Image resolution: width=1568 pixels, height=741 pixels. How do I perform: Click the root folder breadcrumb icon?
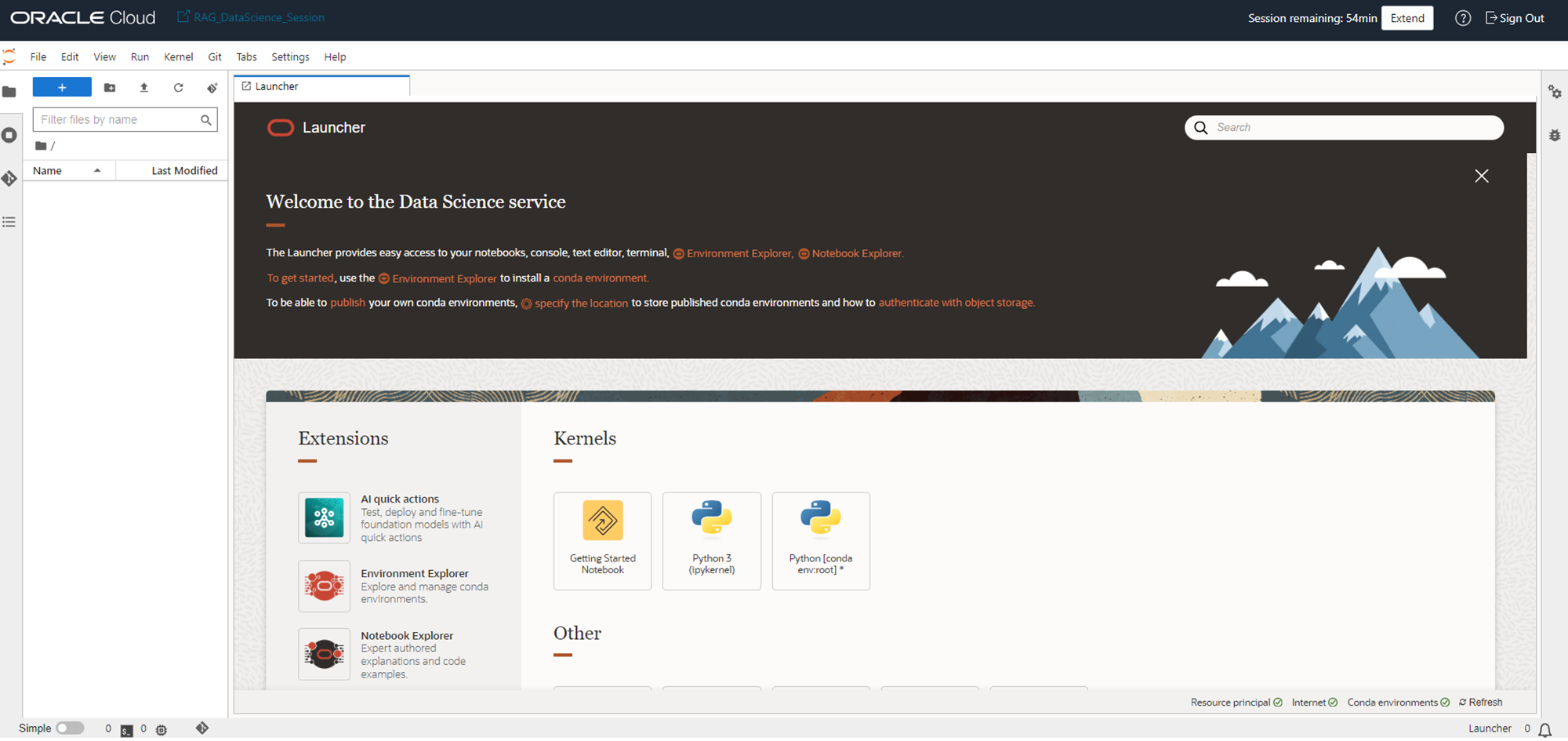pyautogui.click(x=41, y=146)
